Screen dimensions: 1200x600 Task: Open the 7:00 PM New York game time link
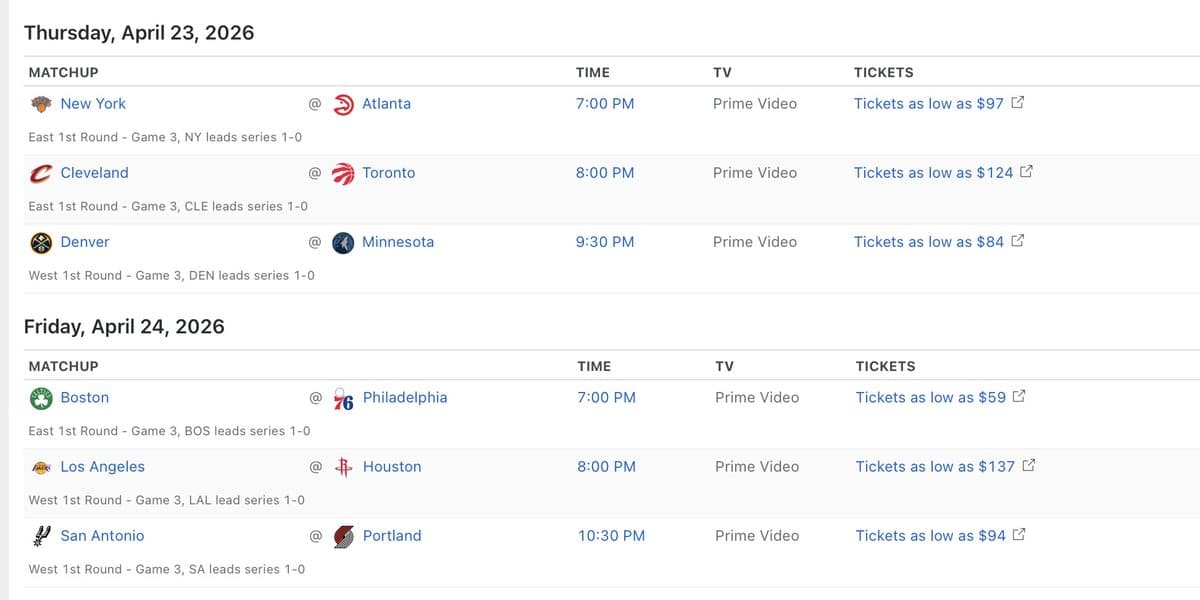coord(604,103)
